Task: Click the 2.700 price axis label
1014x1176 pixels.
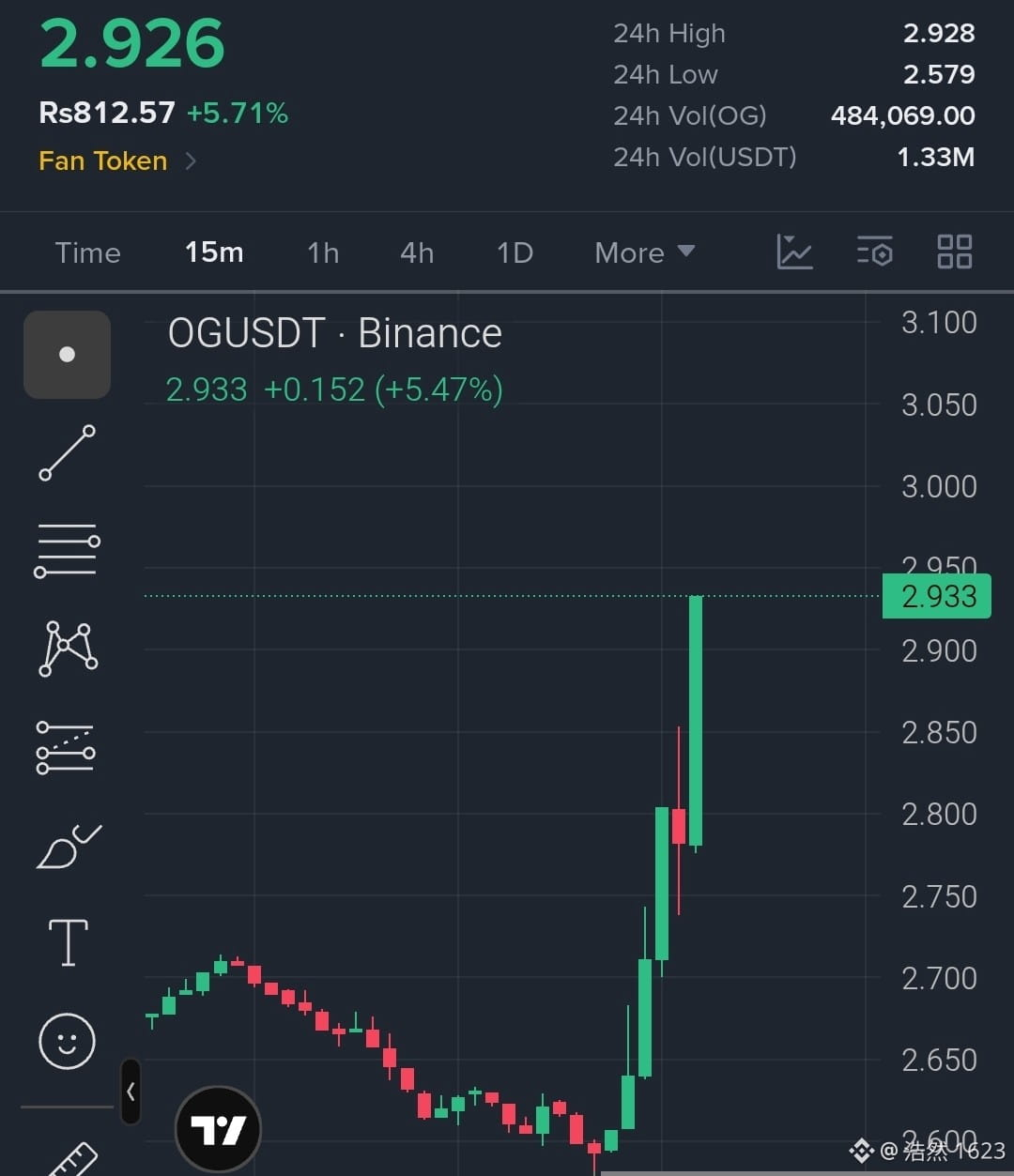Action: [939, 978]
